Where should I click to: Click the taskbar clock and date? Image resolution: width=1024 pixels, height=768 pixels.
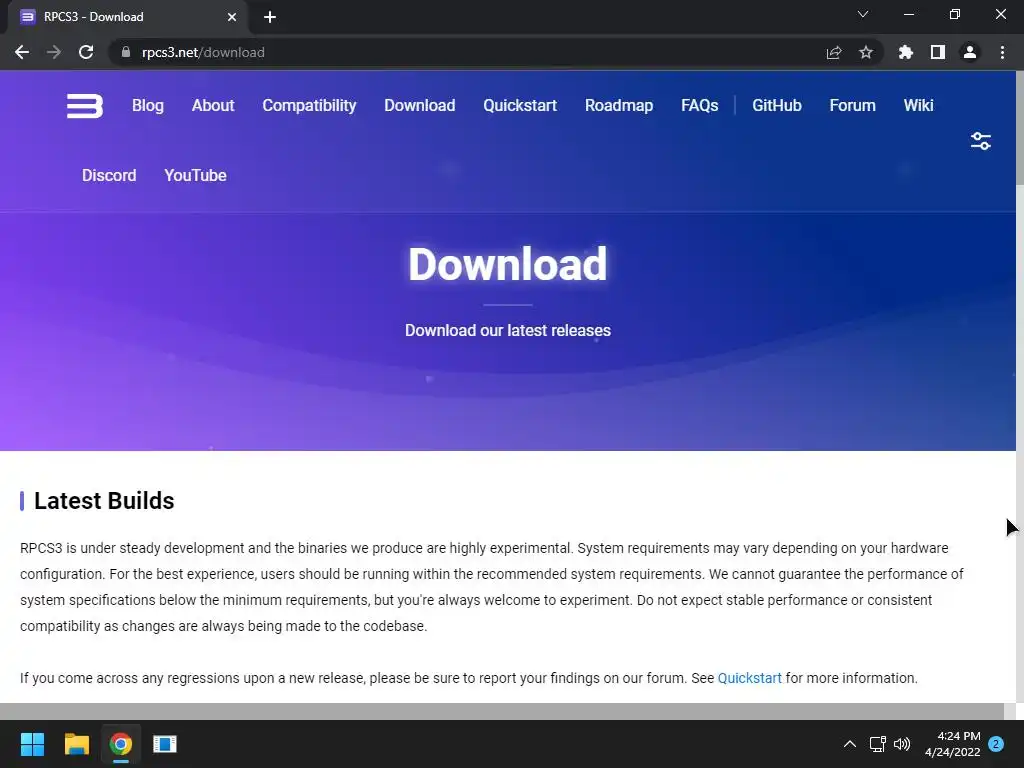[953, 744]
